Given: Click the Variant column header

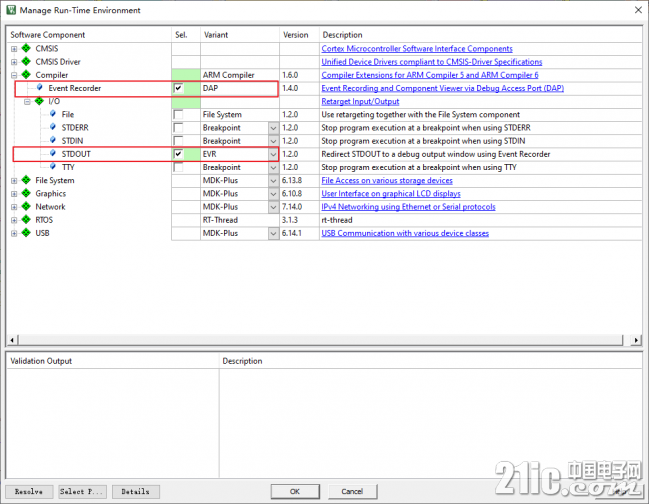Looking at the screenshot, I should [240, 35].
